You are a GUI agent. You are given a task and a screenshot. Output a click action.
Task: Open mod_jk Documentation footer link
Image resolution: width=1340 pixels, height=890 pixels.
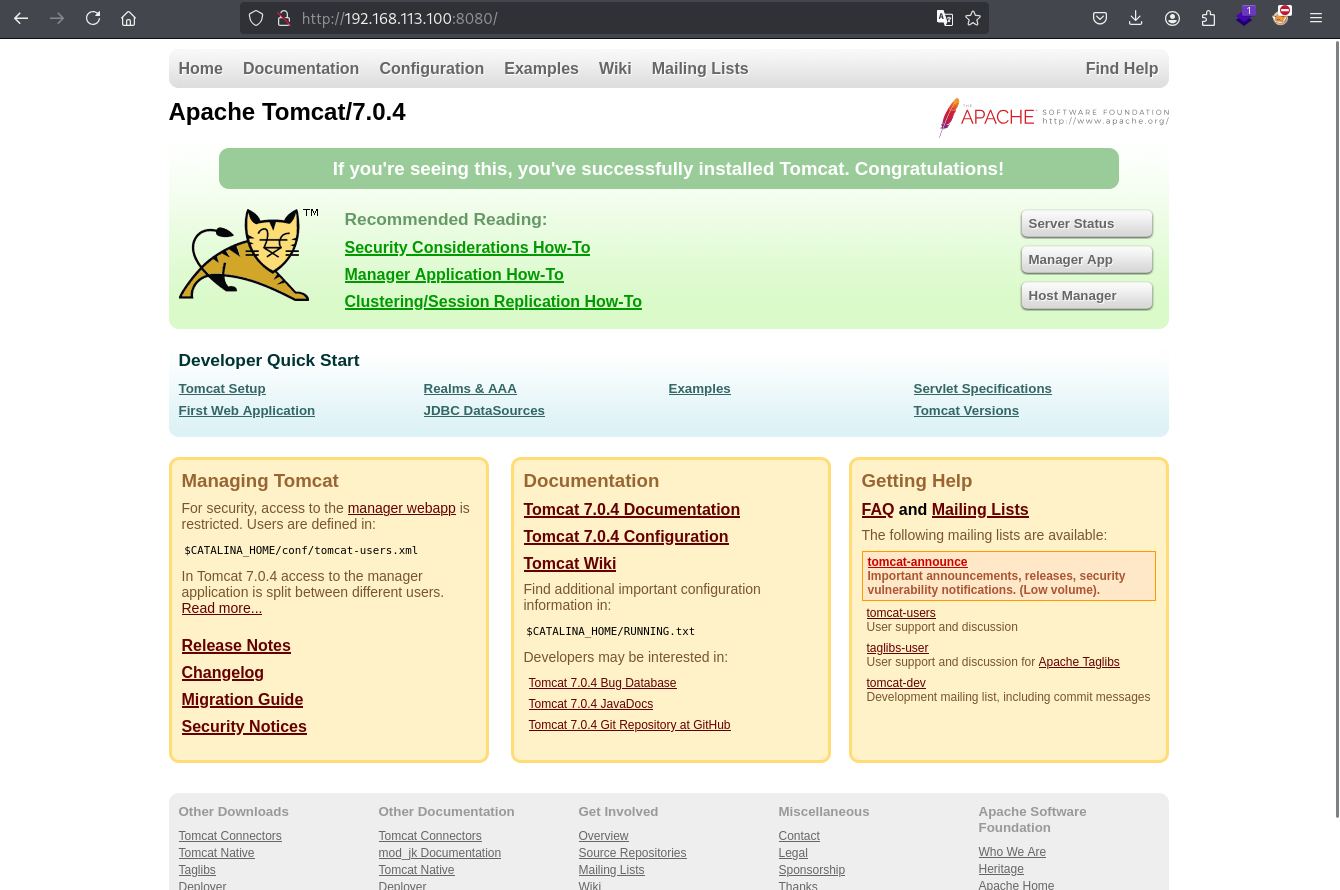[439, 853]
